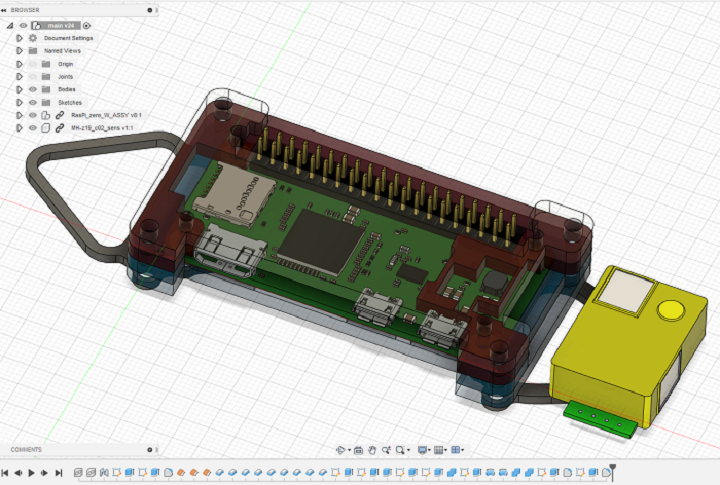Expand the RasPi_zero_W_ASSY node
Screen dimensions: 720x485
point(19,115)
